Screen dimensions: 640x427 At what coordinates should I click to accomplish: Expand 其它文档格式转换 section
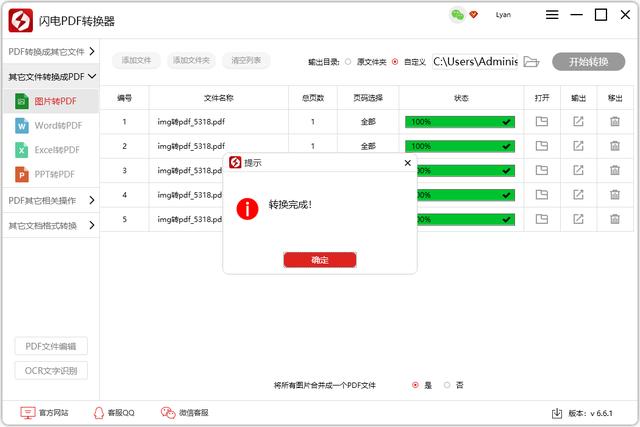pos(51,225)
